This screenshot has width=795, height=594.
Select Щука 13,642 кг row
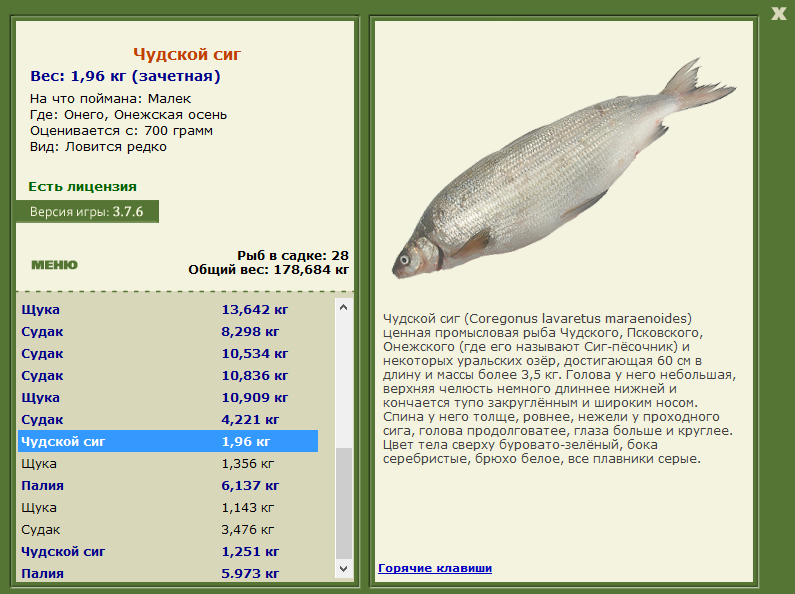pyautogui.click(x=168, y=309)
